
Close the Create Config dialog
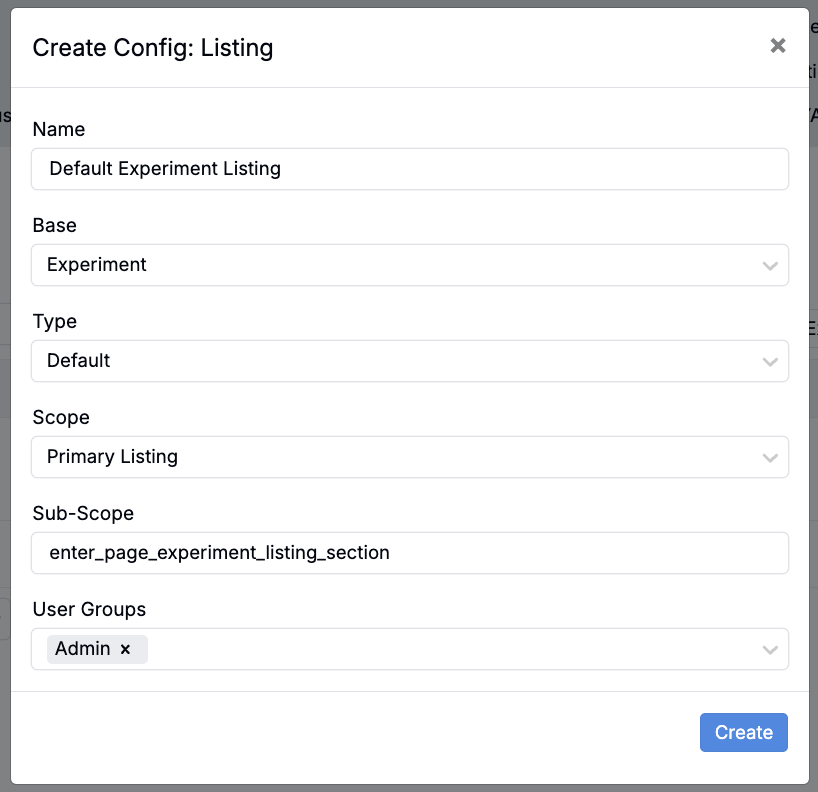(778, 46)
